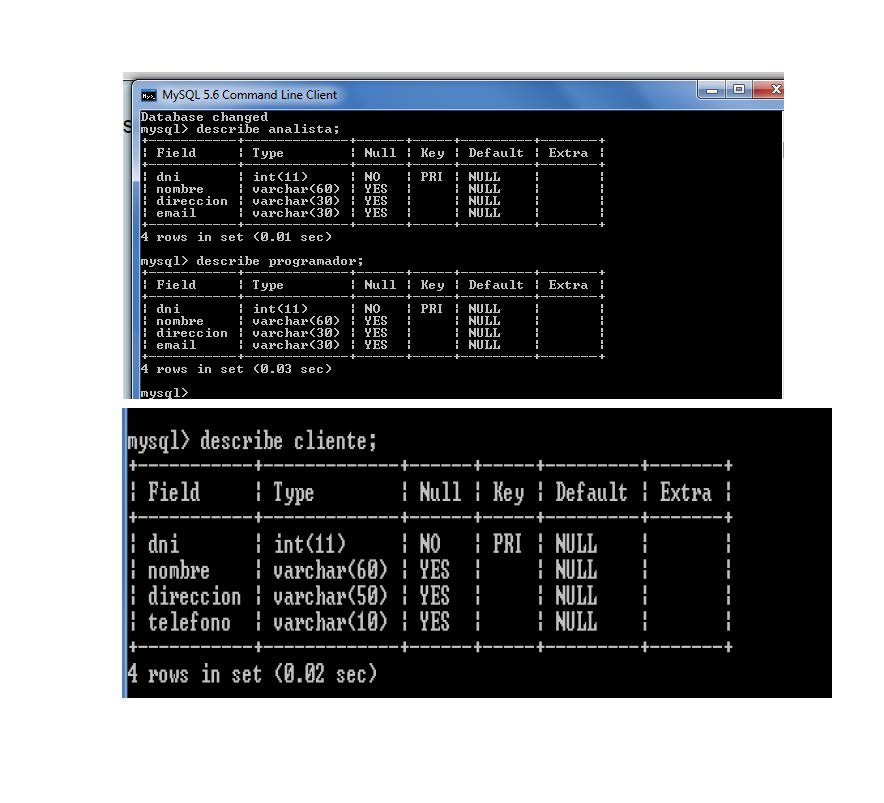Screen dimensions: 884x803
Task: Maximize the MySQL Command Line Client window
Action: pos(739,90)
